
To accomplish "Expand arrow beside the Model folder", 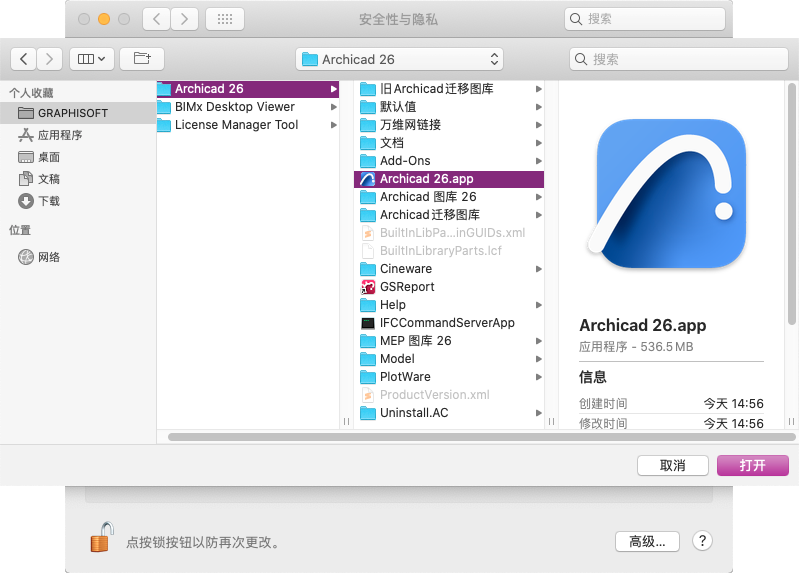I will pos(539,359).
